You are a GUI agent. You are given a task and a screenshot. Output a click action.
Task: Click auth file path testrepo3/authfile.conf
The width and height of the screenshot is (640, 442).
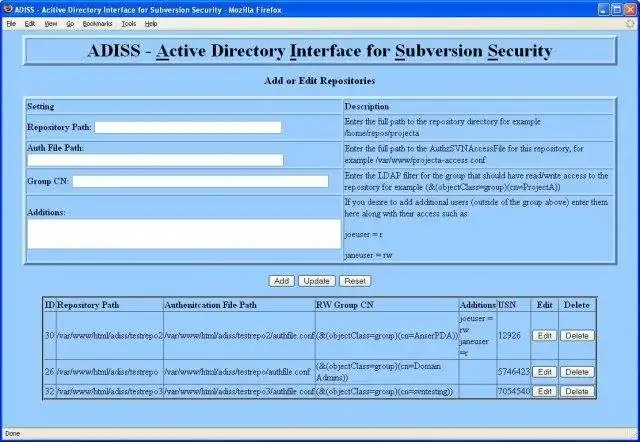click(239, 391)
